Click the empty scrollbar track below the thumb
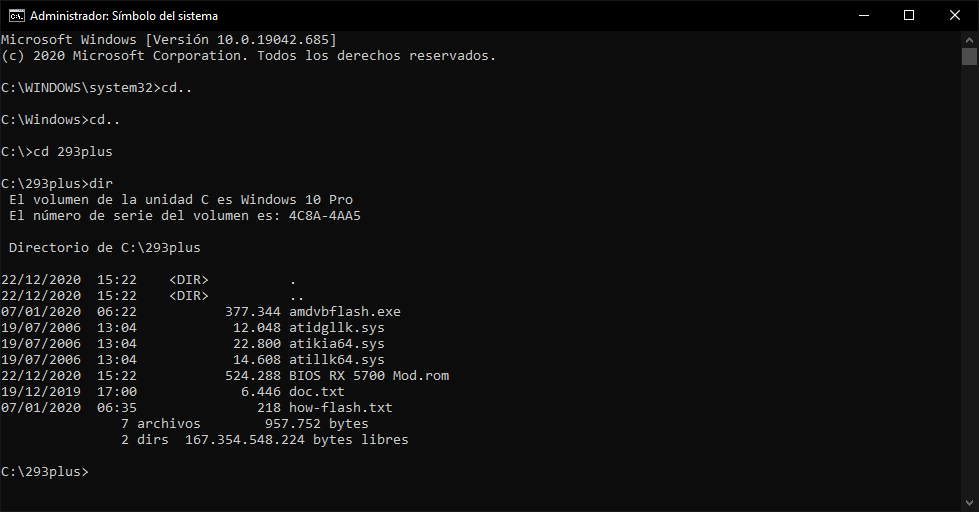The width and height of the screenshot is (979, 512). click(969, 280)
